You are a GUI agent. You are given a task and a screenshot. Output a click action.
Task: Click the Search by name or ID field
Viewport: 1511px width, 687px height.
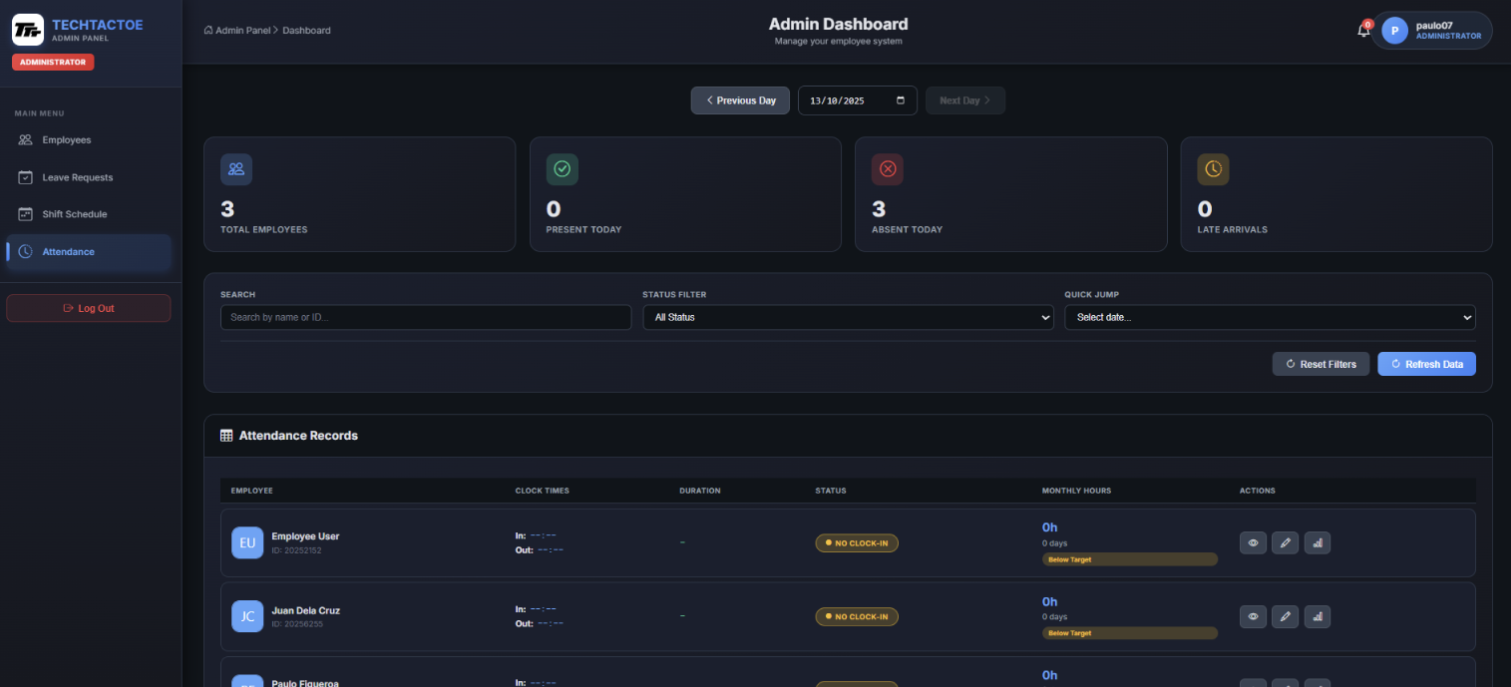tap(426, 317)
